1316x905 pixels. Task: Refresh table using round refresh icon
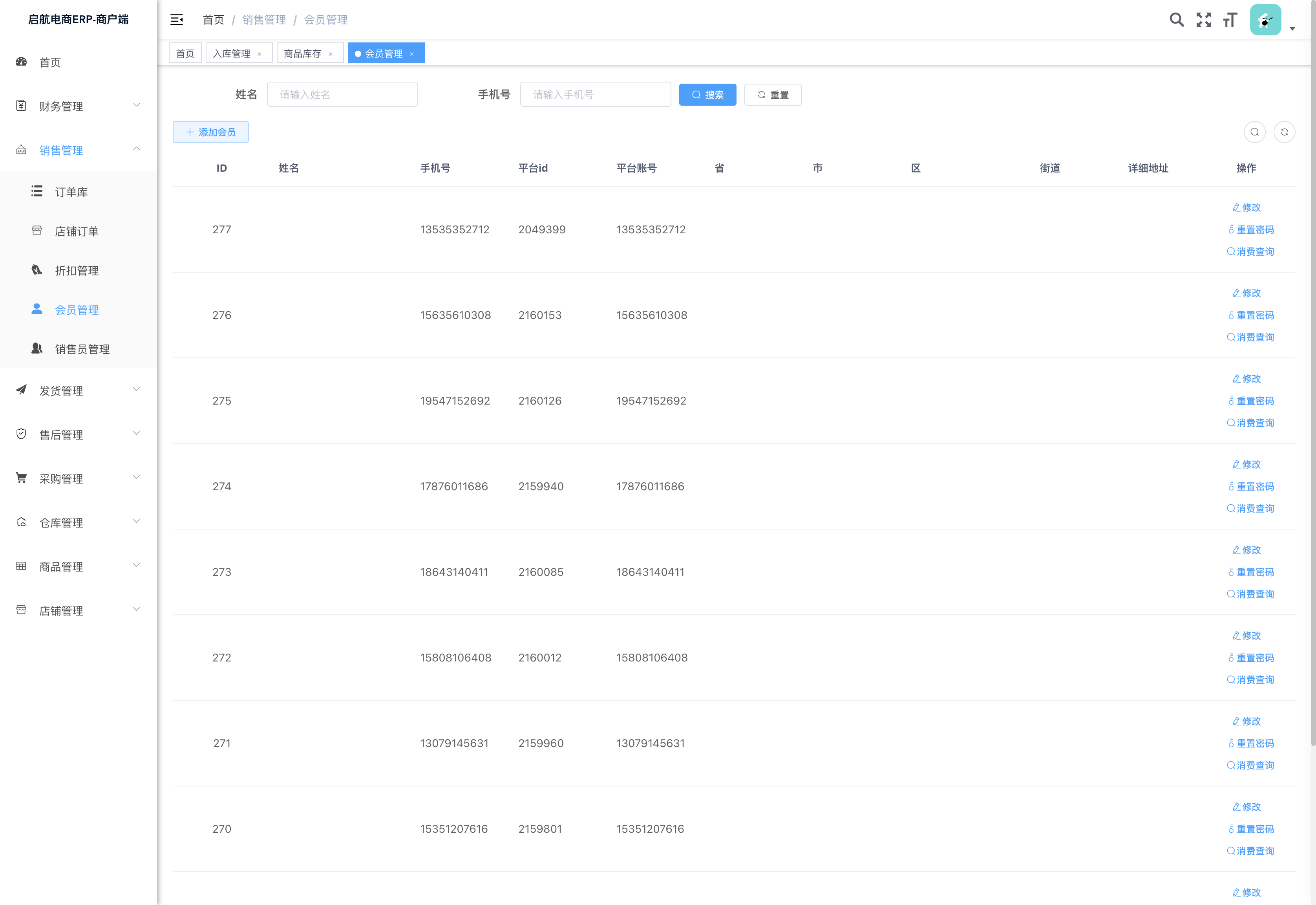tap(1284, 132)
